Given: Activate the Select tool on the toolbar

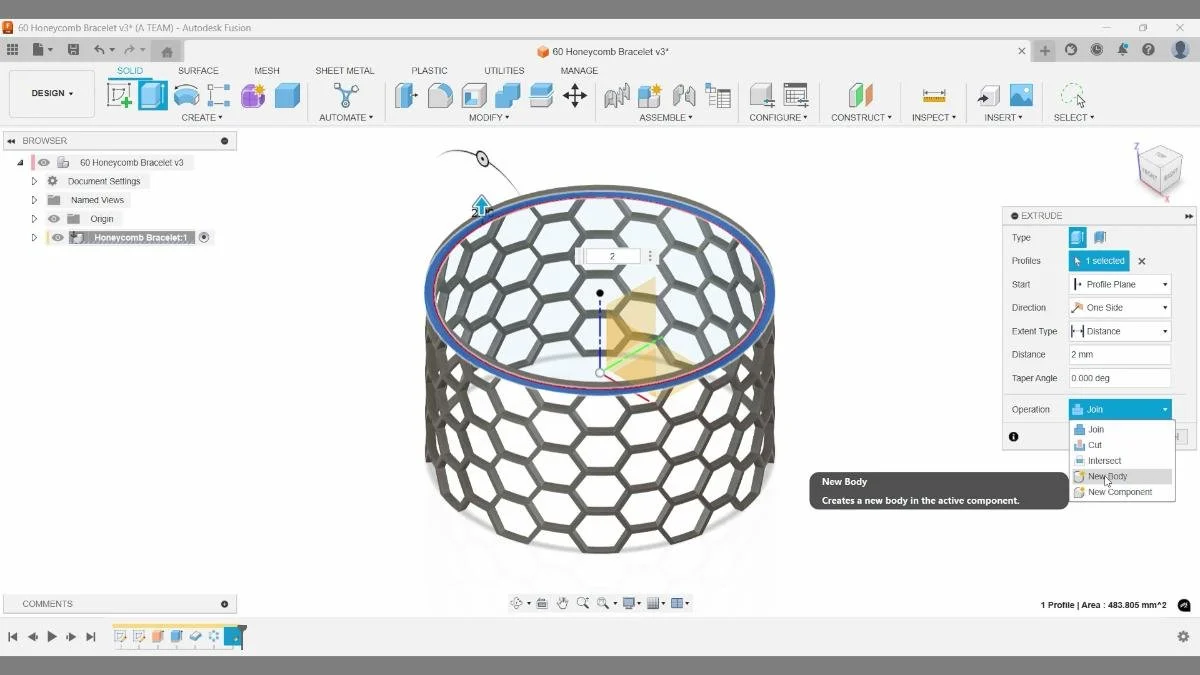Looking at the screenshot, I should (1071, 95).
